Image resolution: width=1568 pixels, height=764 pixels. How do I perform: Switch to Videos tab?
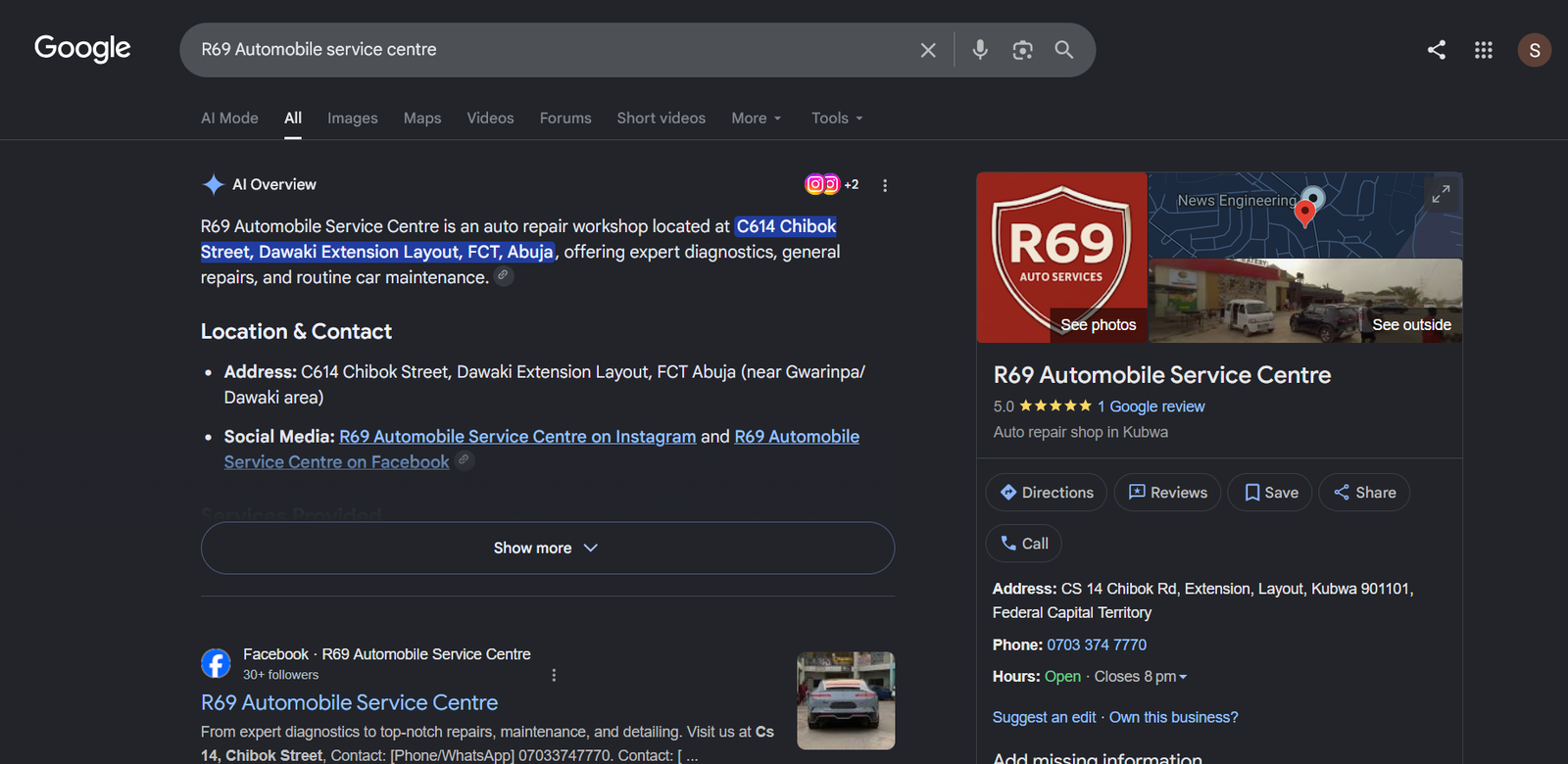(x=490, y=119)
